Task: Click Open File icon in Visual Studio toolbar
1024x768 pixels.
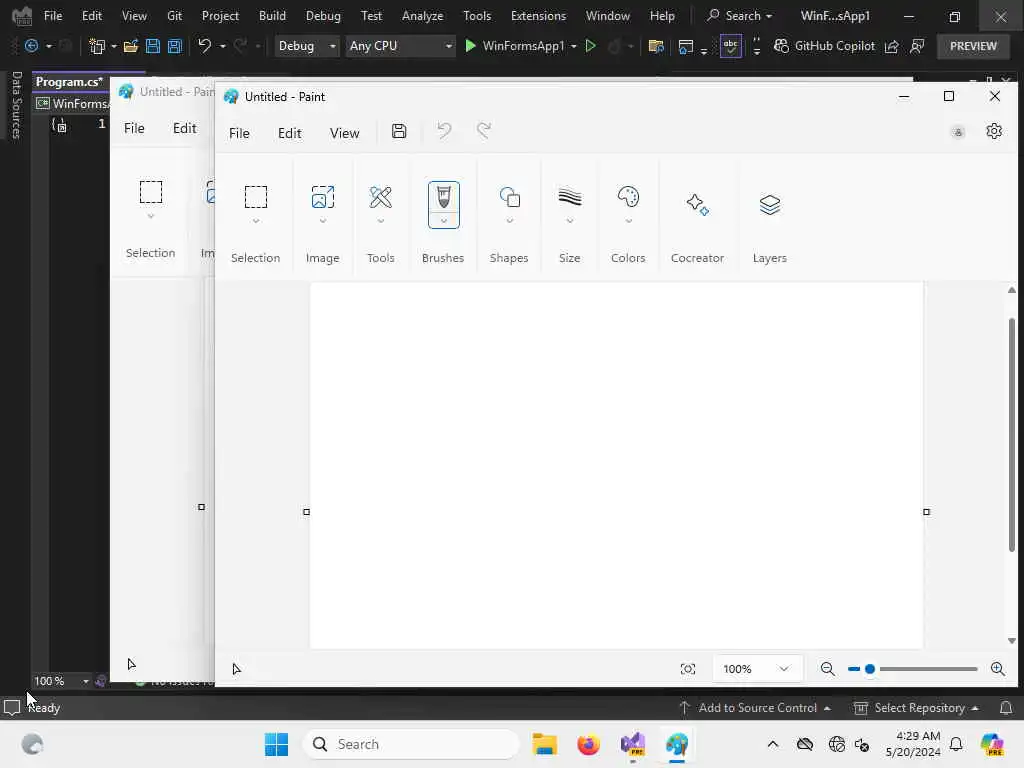Action: (x=131, y=46)
